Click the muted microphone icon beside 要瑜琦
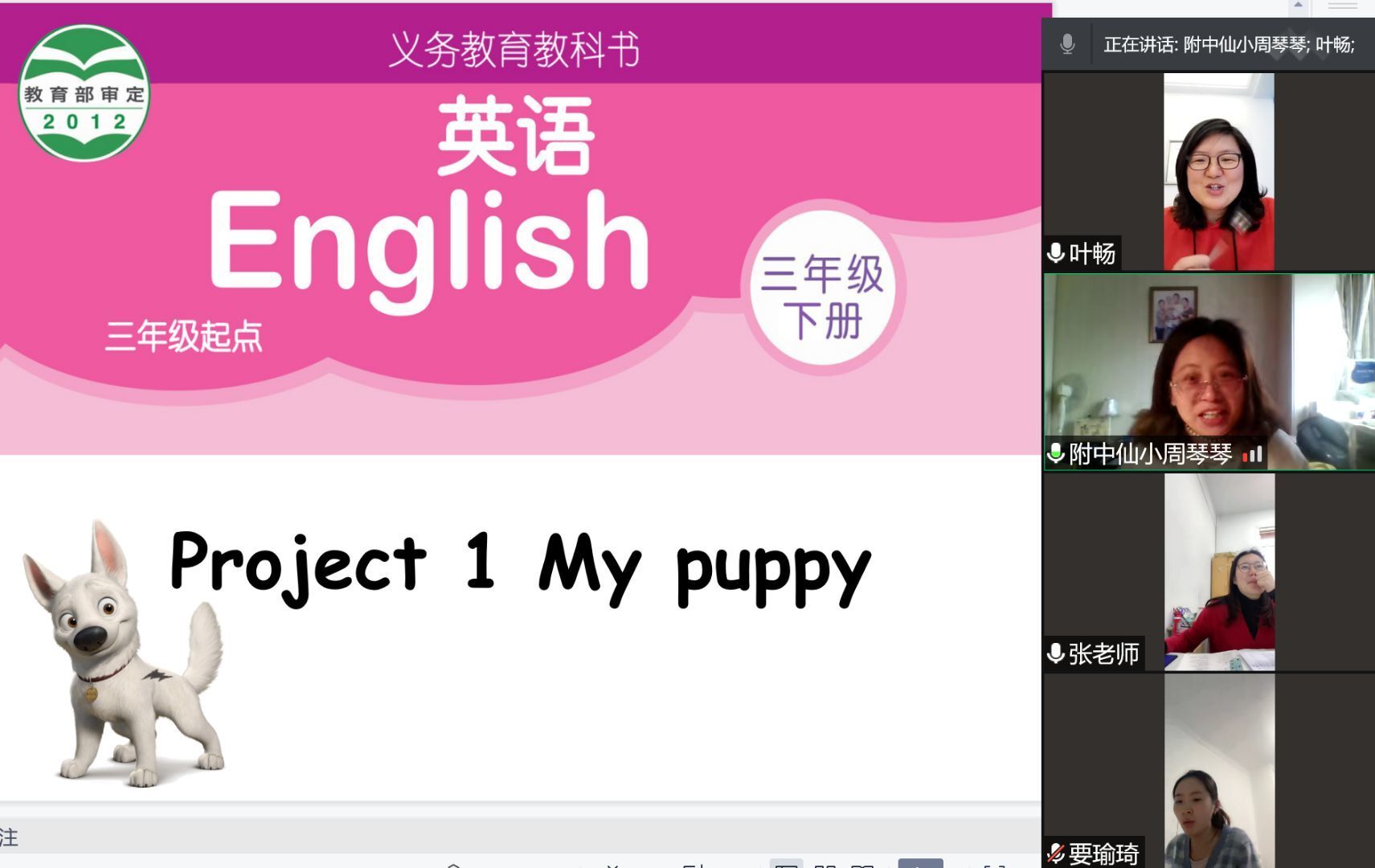Screen dimensions: 1375x868 pyautogui.click(x=1056, y=854)
